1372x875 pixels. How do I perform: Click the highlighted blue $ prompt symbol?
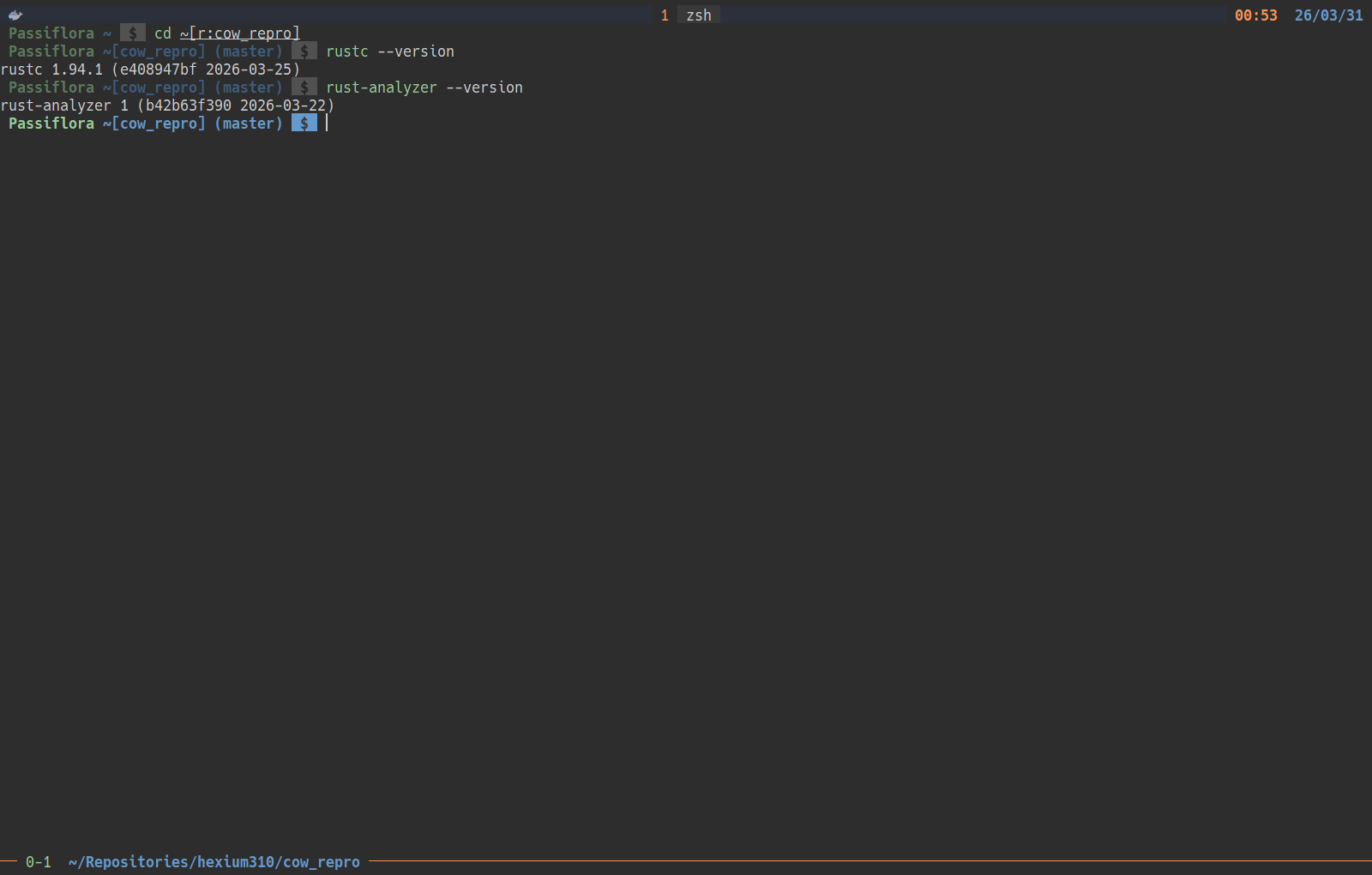point(304,124)
